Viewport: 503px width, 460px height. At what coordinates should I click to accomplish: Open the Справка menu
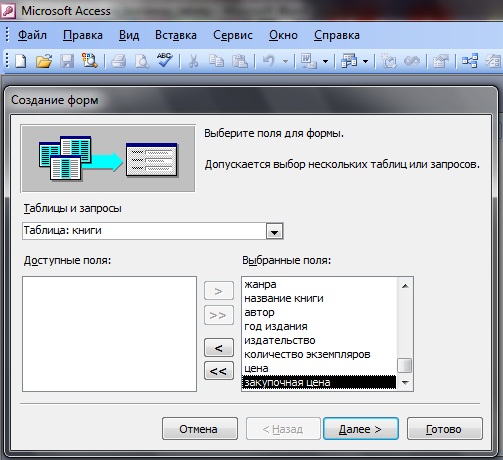[x=337, y=35]
